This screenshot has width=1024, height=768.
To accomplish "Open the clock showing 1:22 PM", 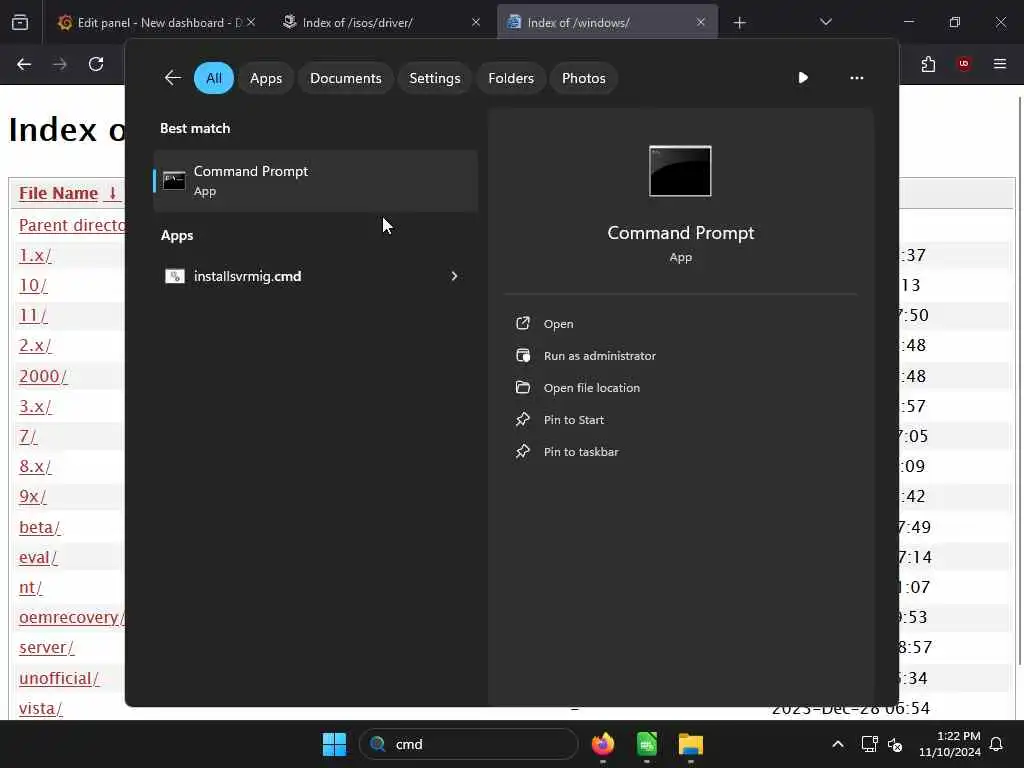I will coord(950,744).
